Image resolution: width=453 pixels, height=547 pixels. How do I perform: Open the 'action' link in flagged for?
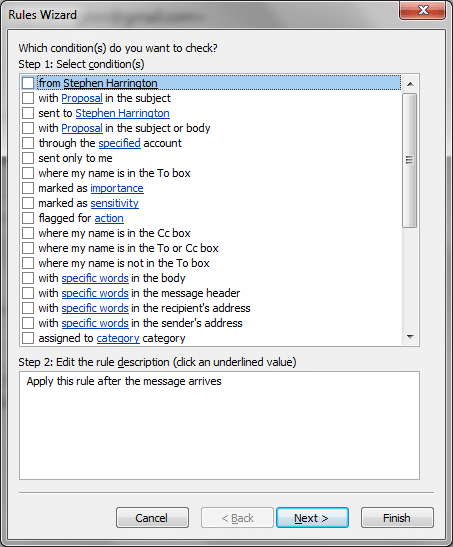pos(109,218)
